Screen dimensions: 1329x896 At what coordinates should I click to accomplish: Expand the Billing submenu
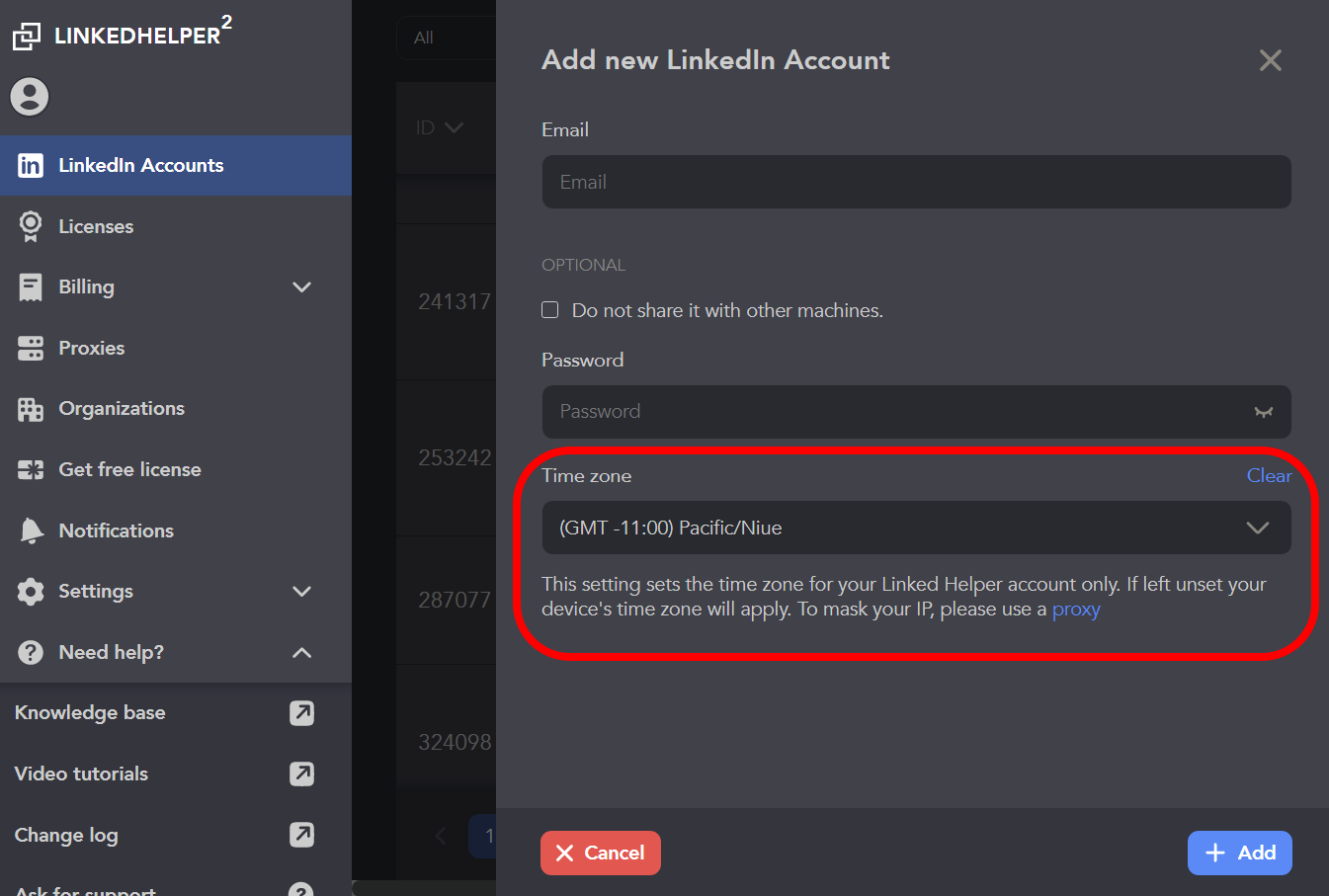302,287
